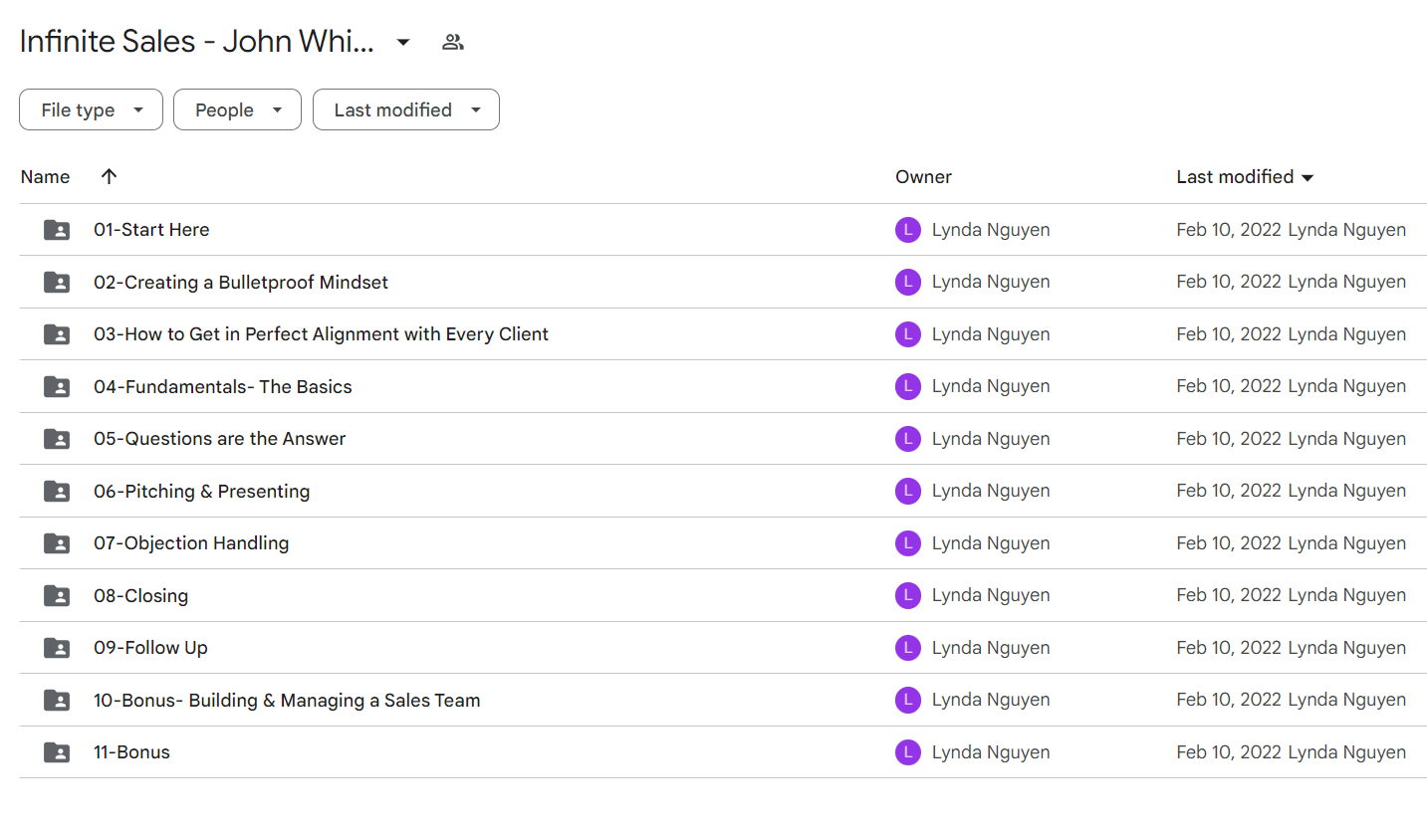Click the folder icon for 09-Follow Up
This screenshot has width=1427, height=840.
(57, 648)
